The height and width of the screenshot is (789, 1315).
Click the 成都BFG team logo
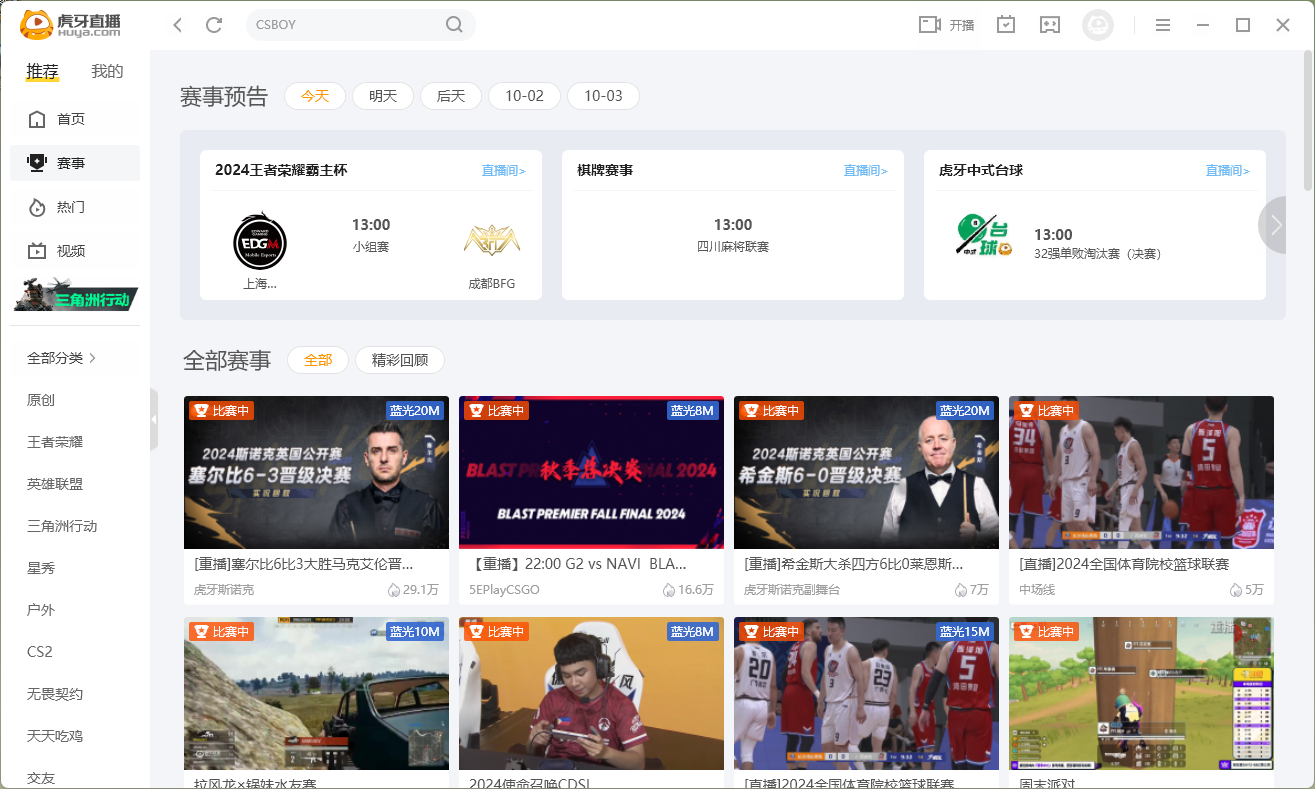coord(492,240)
